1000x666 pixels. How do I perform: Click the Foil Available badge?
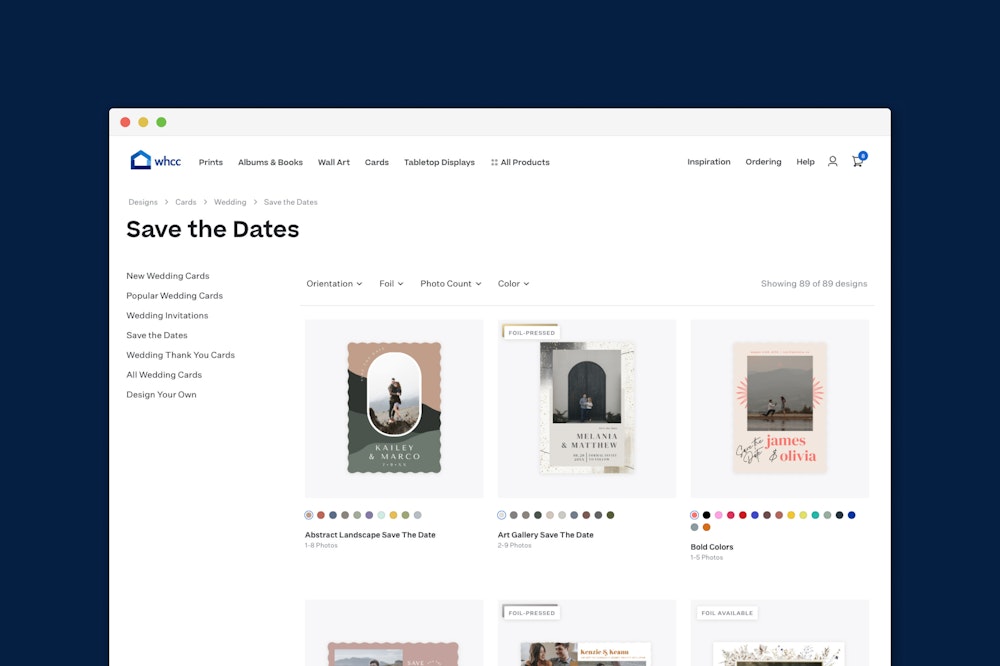727,613
